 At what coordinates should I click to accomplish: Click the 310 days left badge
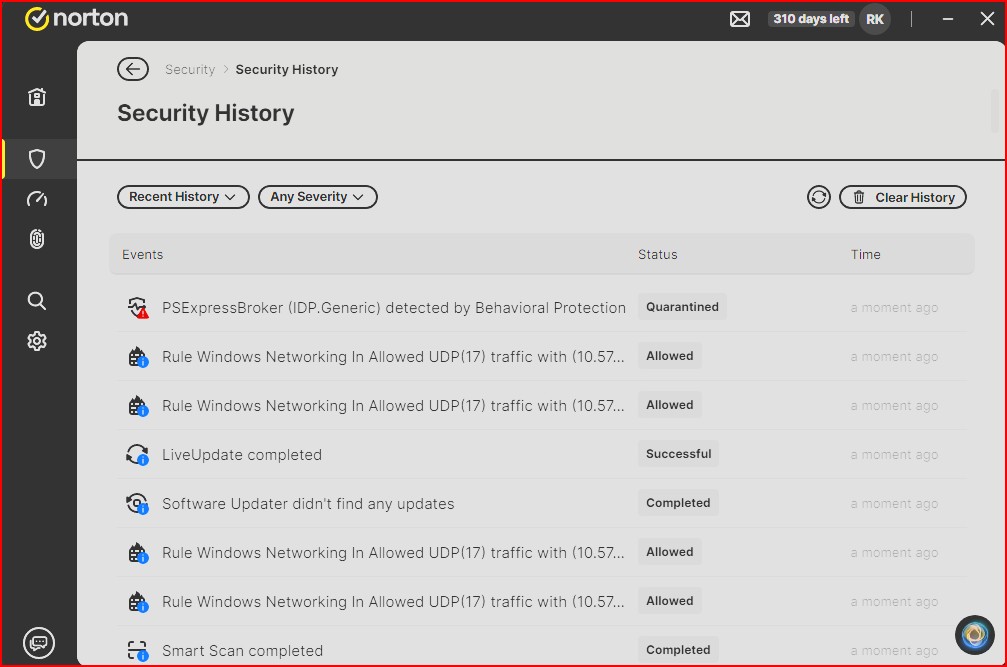[810, 19]
